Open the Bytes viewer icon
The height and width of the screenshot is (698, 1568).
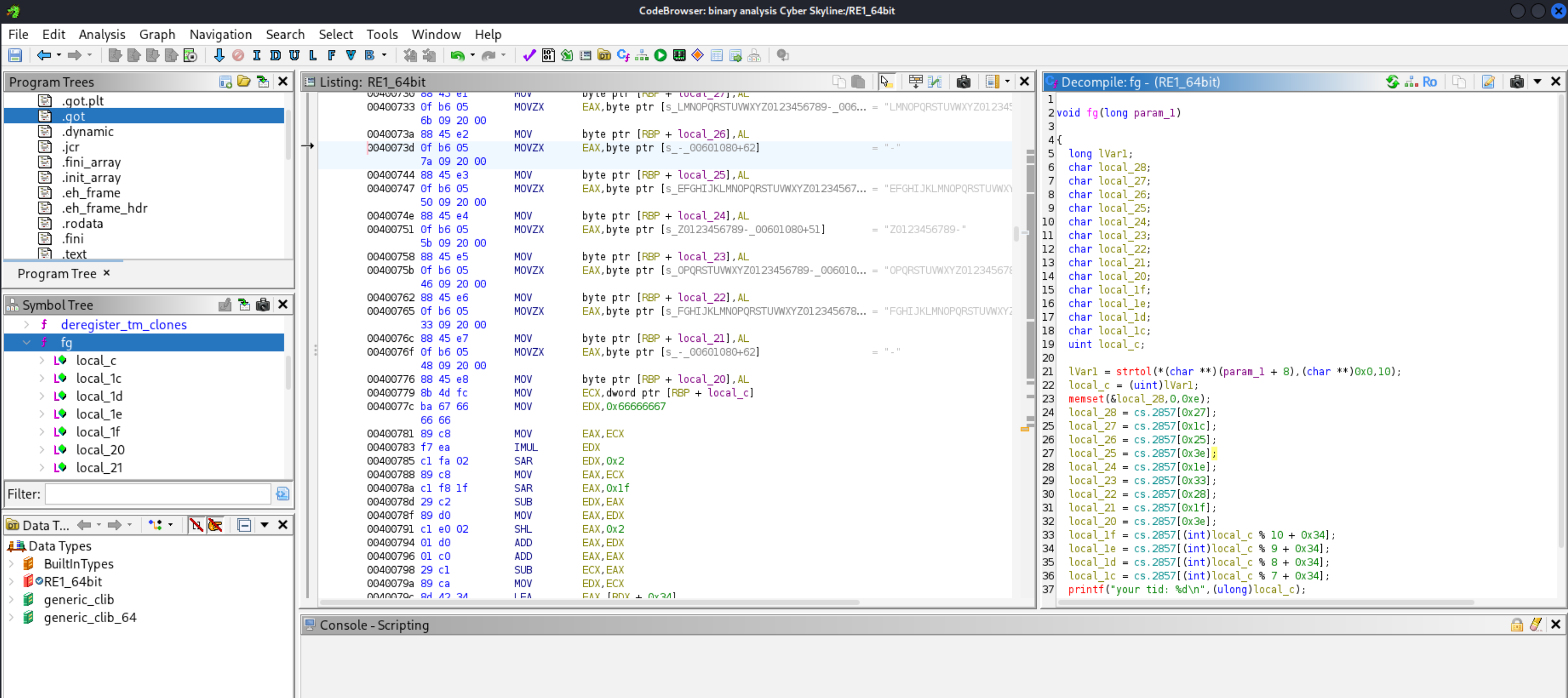tap(548, 55)
